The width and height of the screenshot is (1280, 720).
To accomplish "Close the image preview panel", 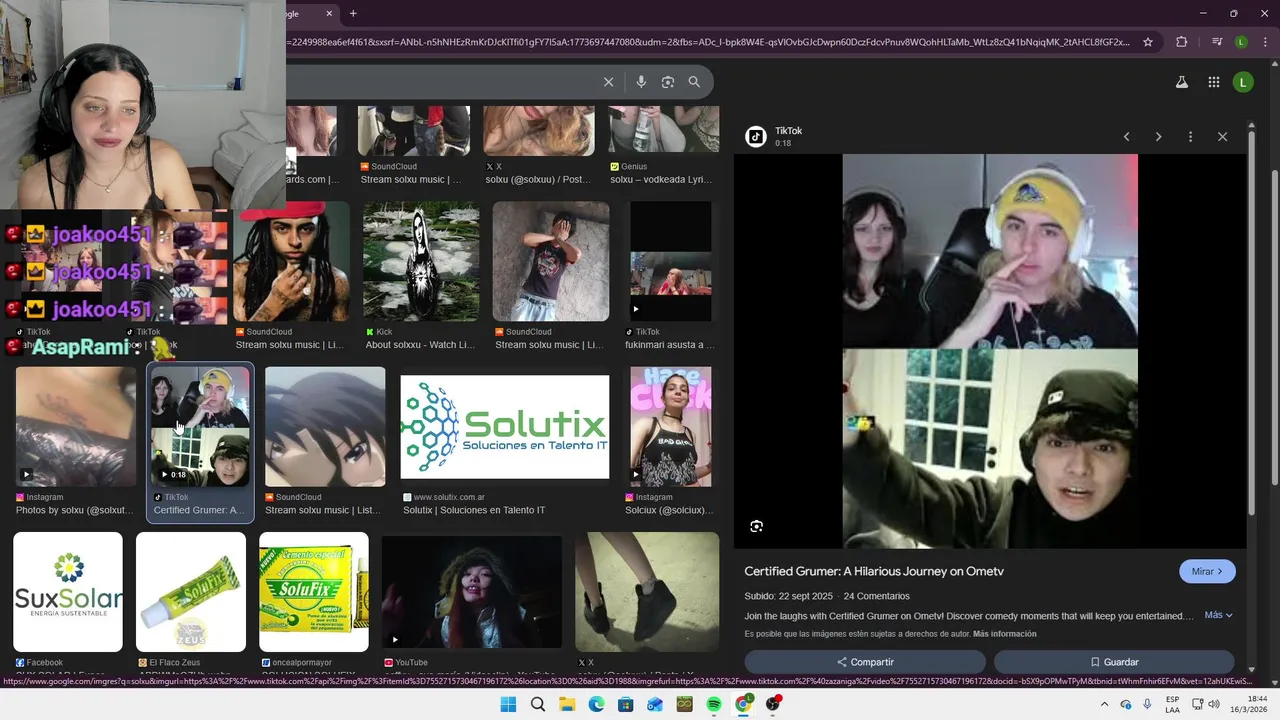I will click(1222, 137).
